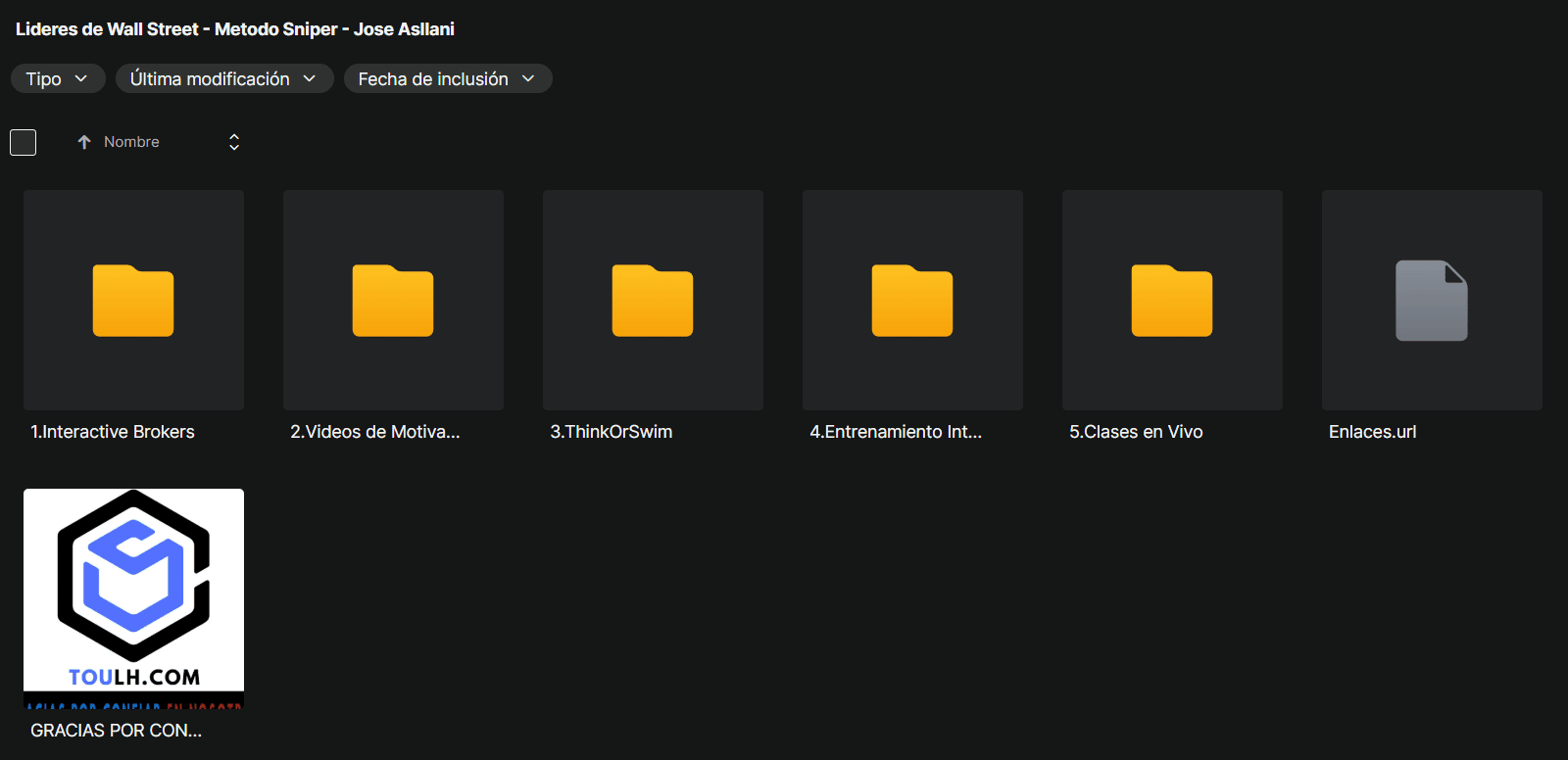
Task: Click the 5.Clases en Vivo name label
Action: point(1136,432)
